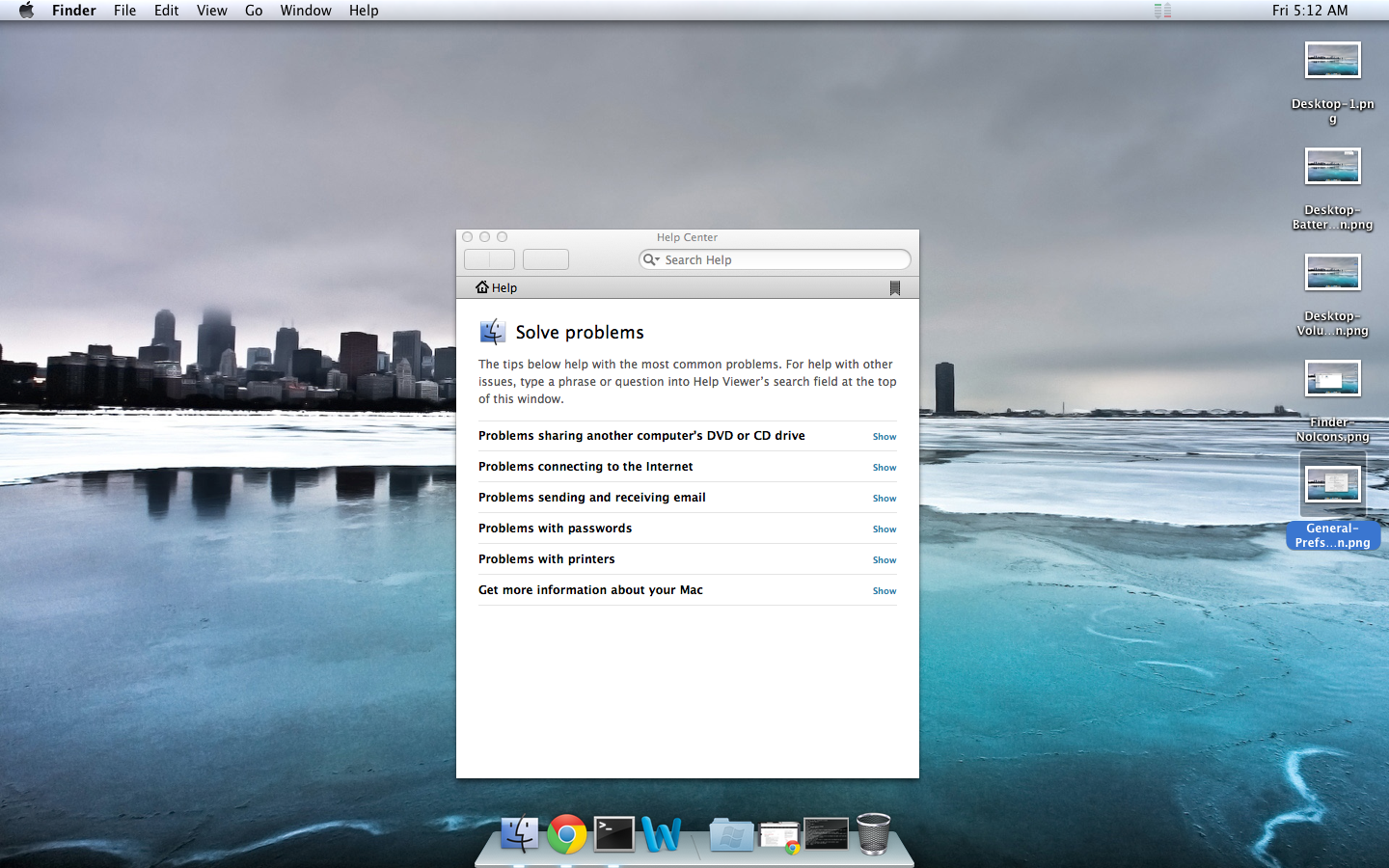Open the View menu
The image size is (1389, 868).
[211, 11]
